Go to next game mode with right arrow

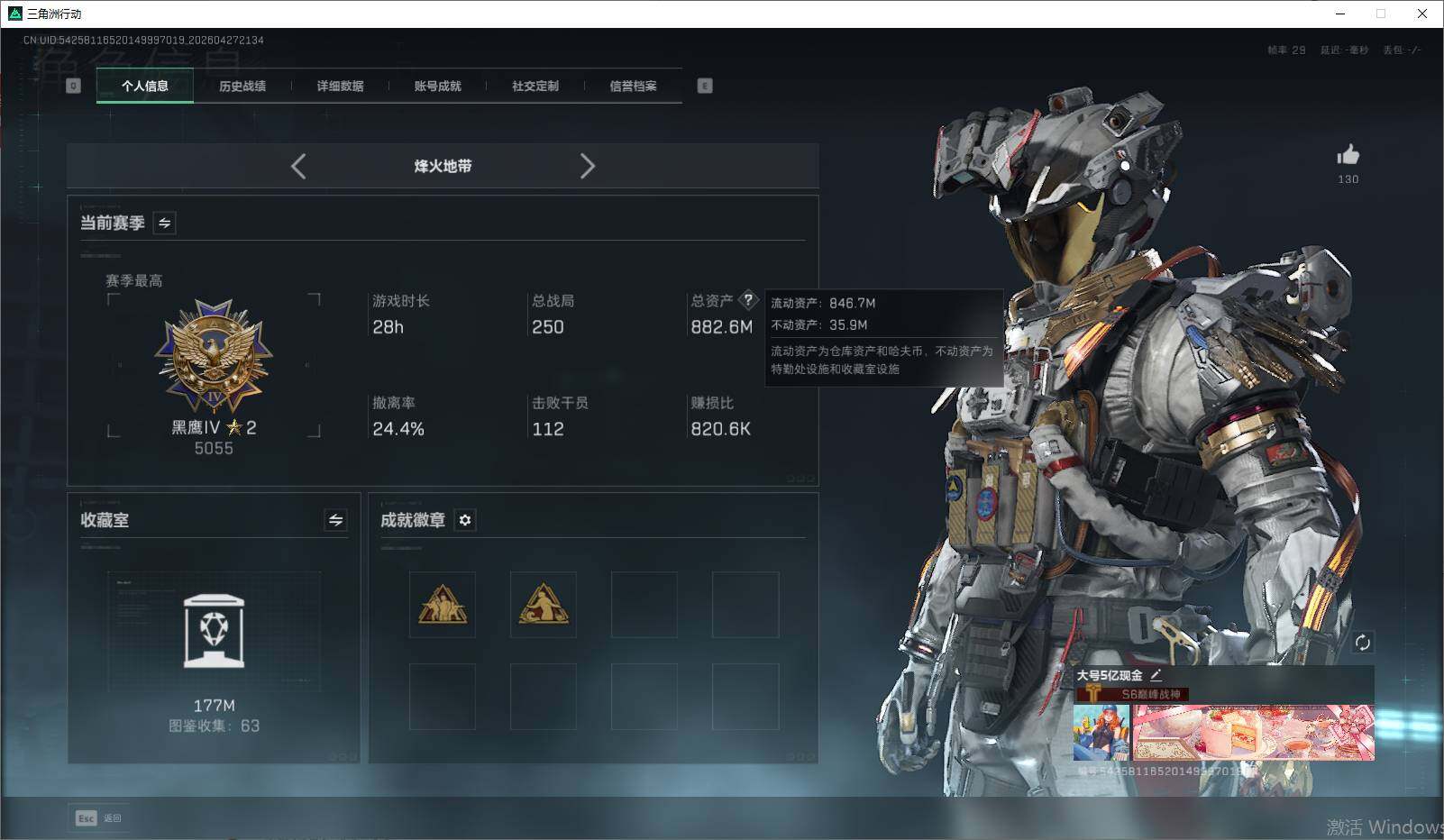[x=588, y=166]
